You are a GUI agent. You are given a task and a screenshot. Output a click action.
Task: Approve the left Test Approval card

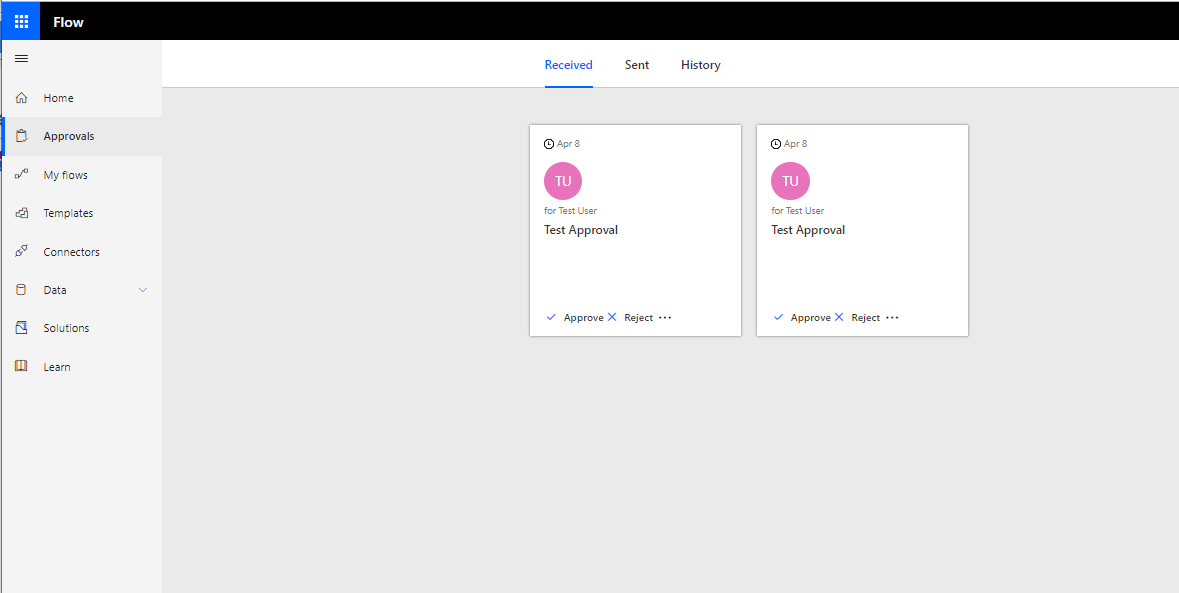tap(575, 317)
